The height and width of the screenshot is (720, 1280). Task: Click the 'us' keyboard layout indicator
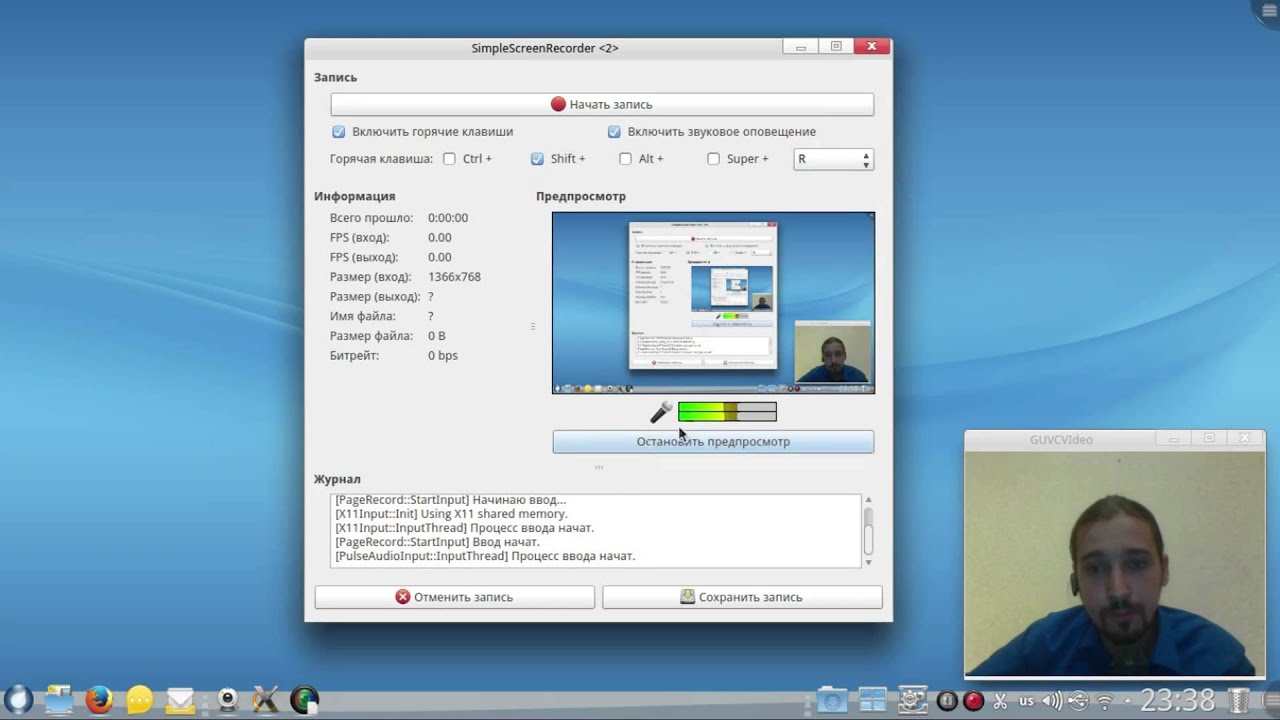click(x=1026, y=701)
